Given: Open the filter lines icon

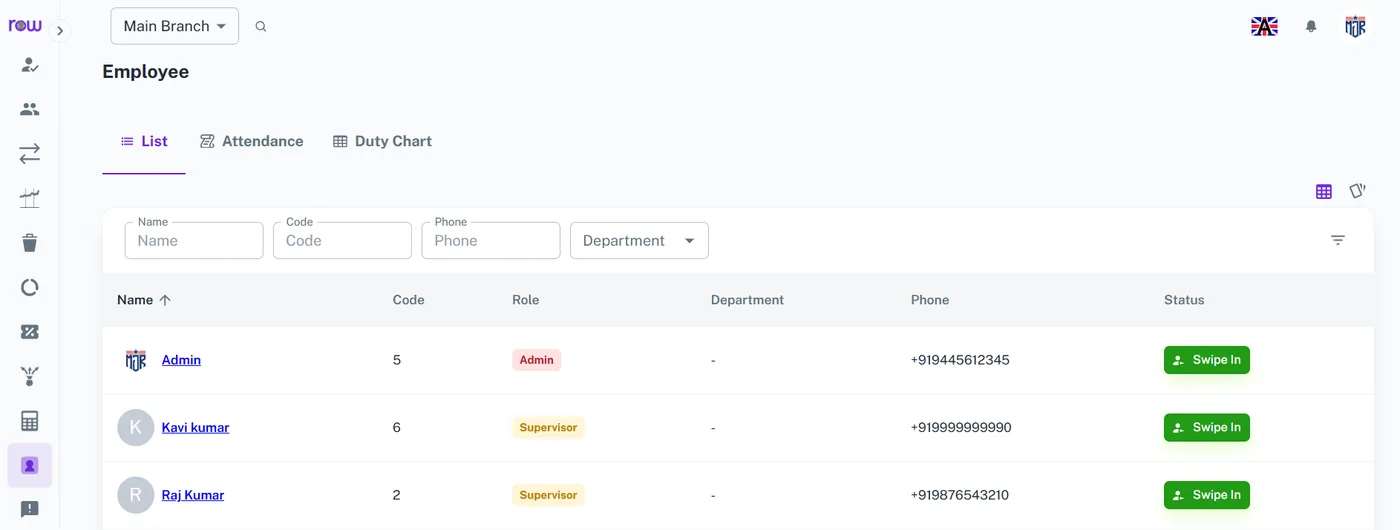Looking at the screenshot, I should pos(1338,240).
